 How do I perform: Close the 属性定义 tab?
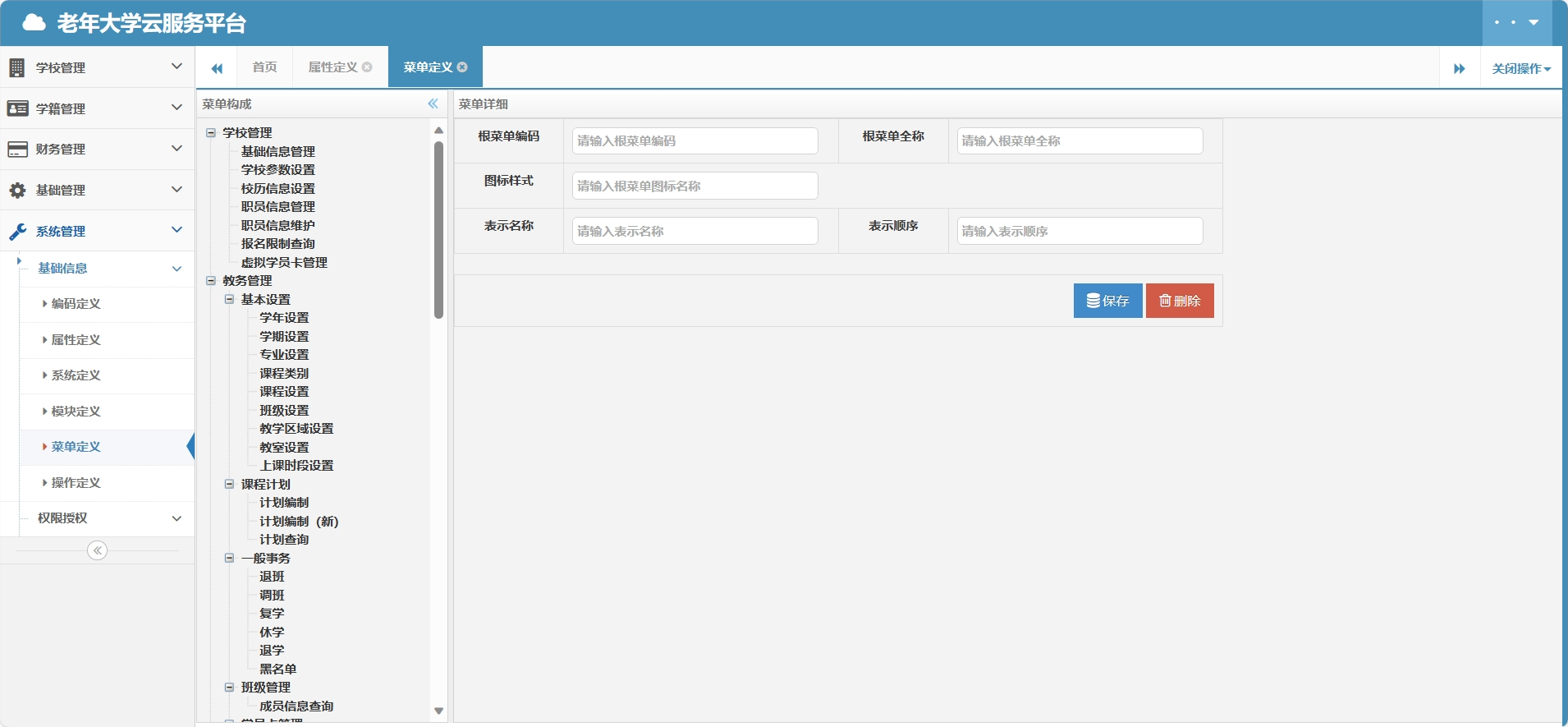pyautogui.click(x=367, y=67)
